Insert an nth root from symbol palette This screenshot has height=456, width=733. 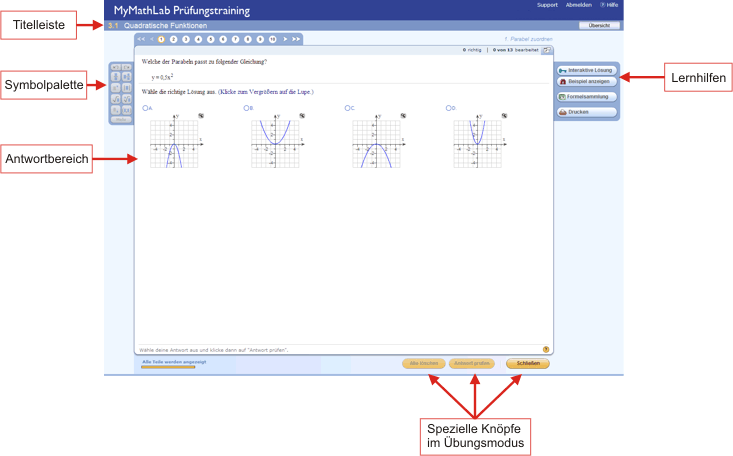click(x=127, y=99)
